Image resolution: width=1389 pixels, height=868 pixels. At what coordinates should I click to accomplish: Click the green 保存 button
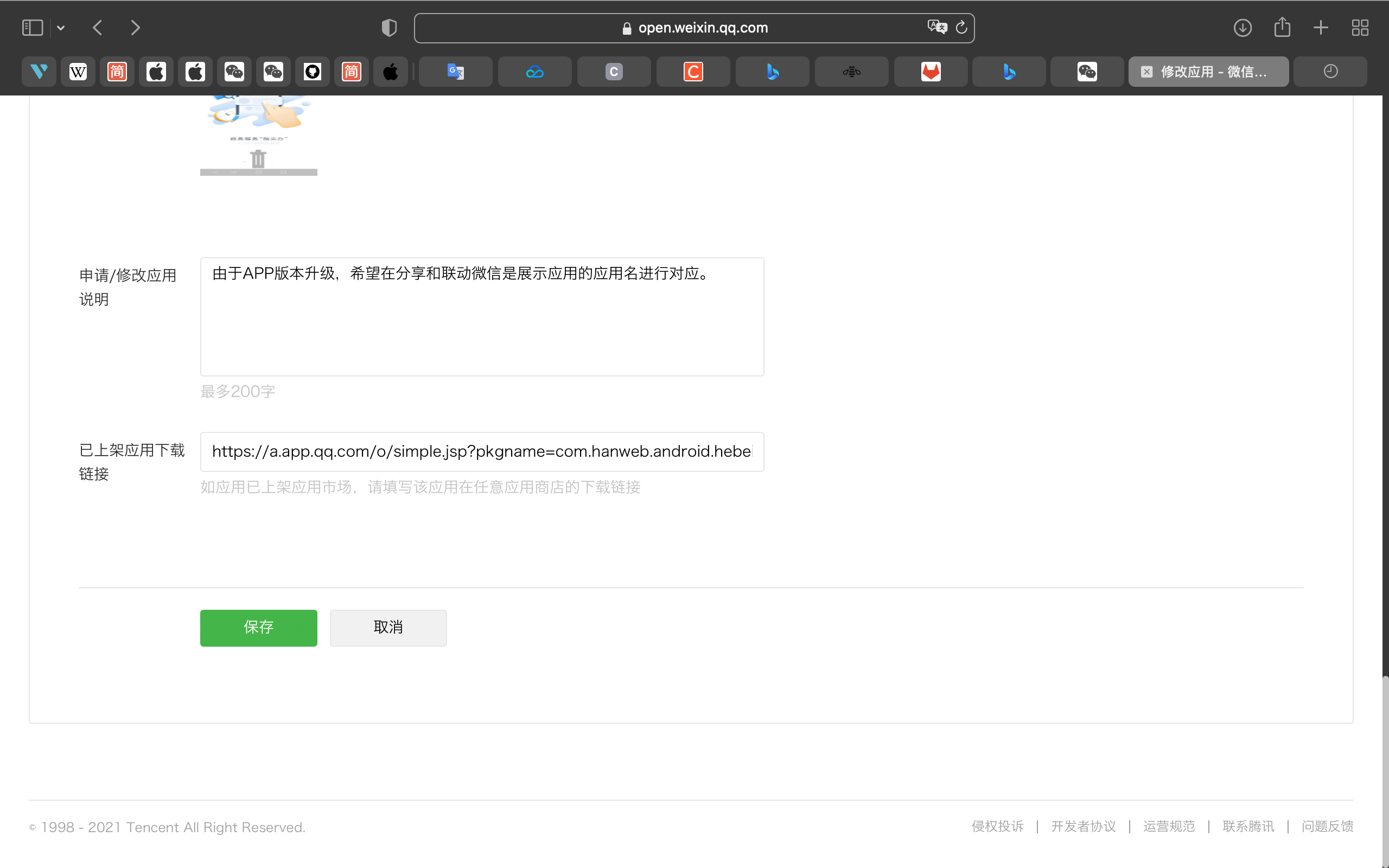pos(258,628)
